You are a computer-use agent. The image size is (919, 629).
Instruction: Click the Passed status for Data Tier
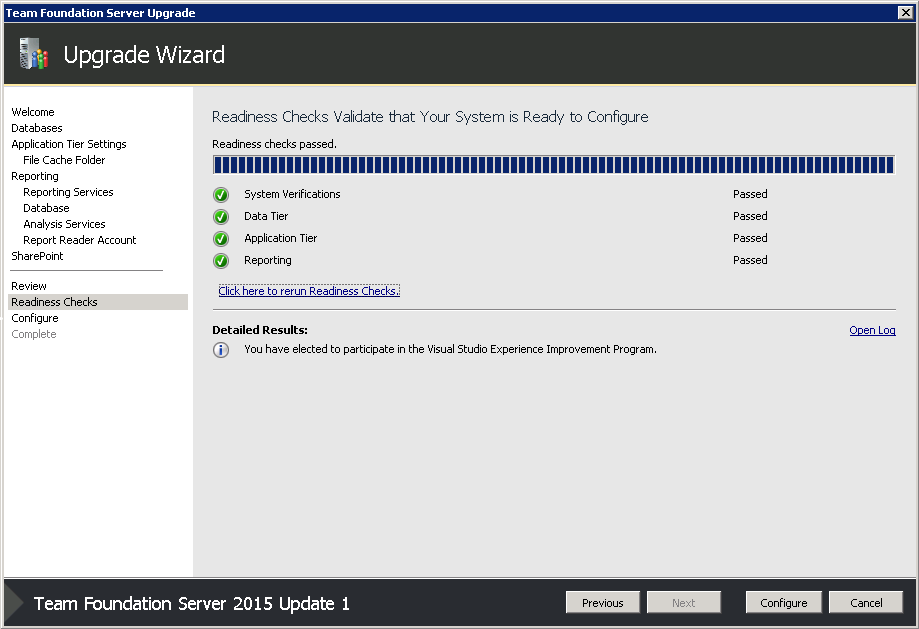[750, 216]
